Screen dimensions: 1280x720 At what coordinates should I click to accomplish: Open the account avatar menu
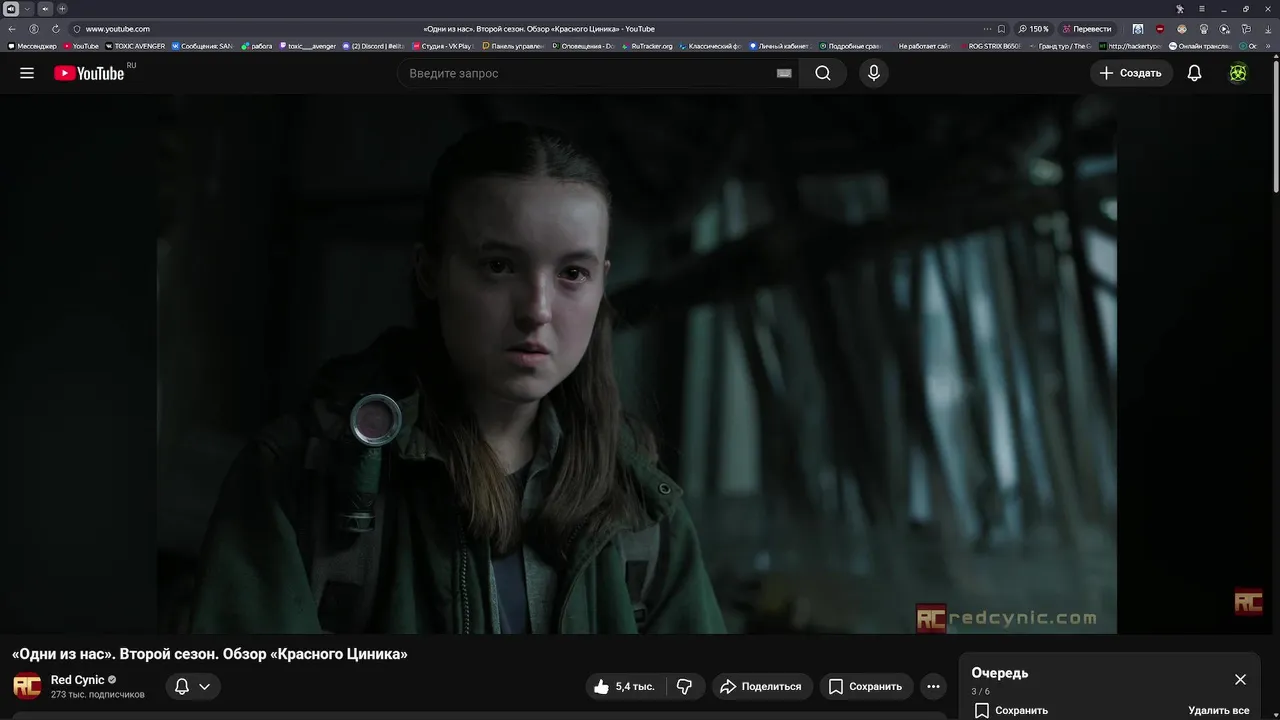click(1238, 73)
